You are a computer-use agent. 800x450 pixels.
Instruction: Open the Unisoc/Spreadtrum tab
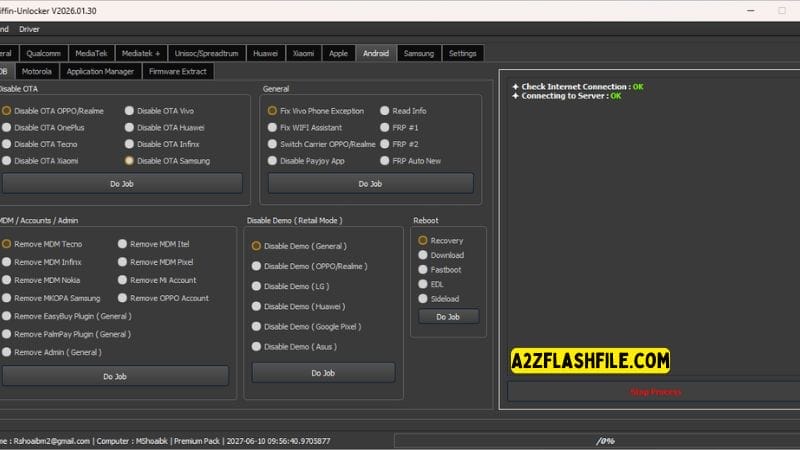click(x=207, y=53)
